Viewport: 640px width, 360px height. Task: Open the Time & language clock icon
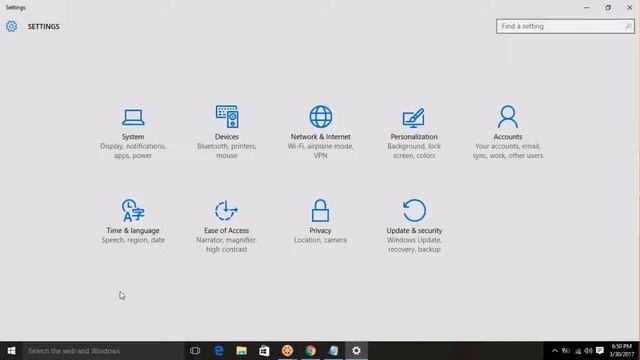(x=133, y=210)
